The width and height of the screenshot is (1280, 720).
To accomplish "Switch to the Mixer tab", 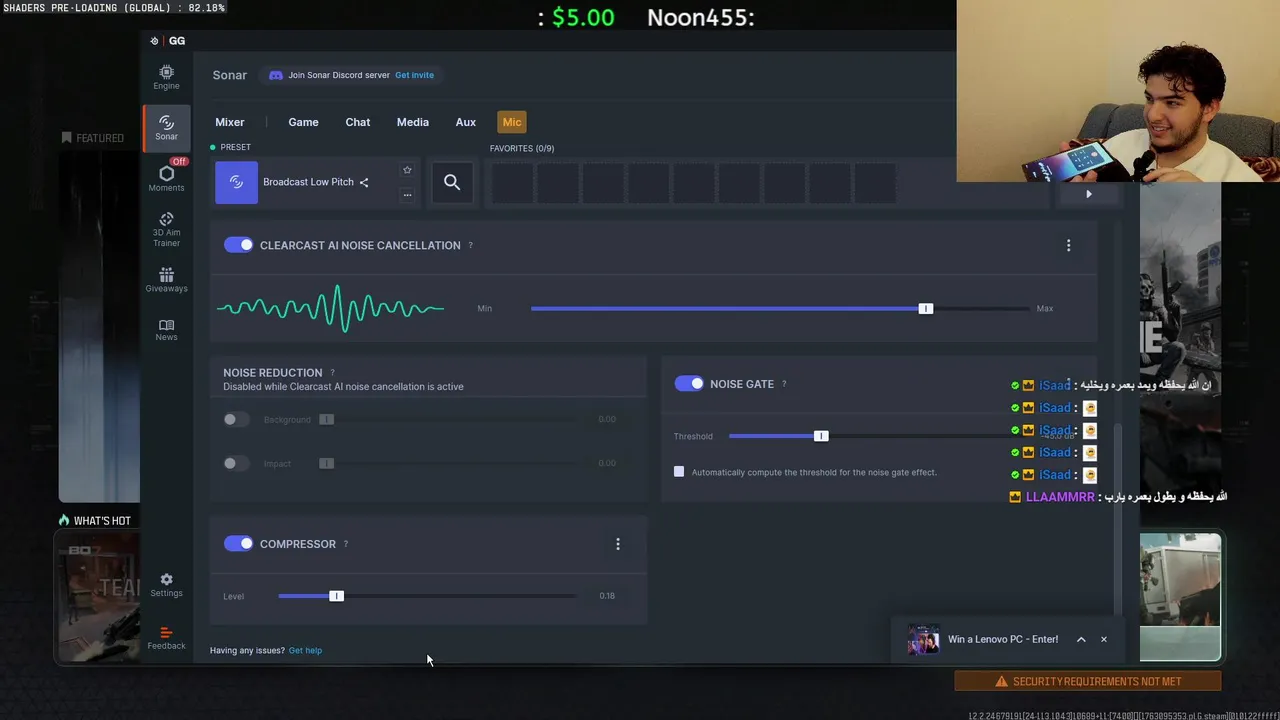I will pyautogui.click(x=230, y=122).
